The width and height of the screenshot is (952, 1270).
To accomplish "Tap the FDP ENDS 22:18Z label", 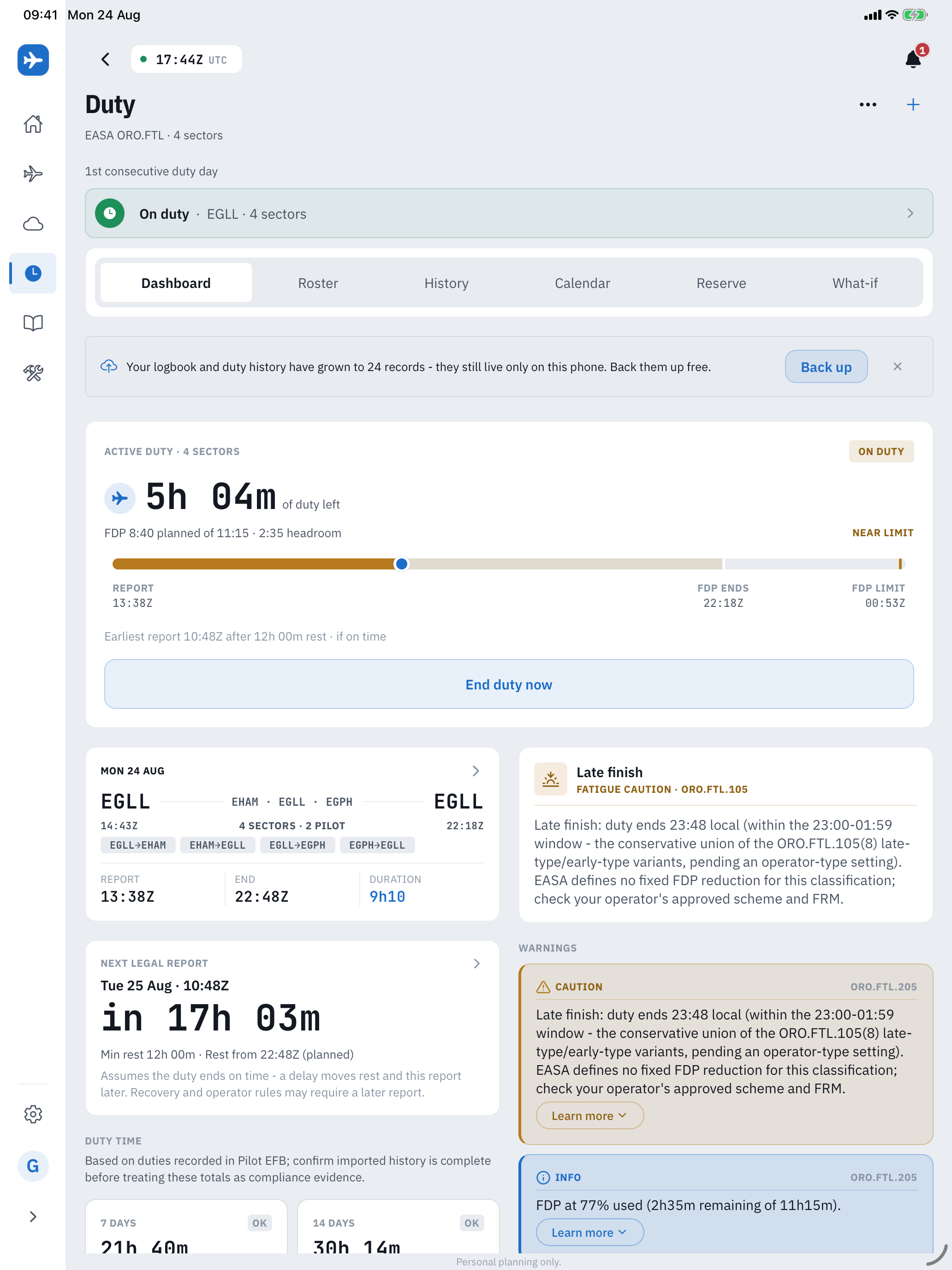I will (723, 596).
